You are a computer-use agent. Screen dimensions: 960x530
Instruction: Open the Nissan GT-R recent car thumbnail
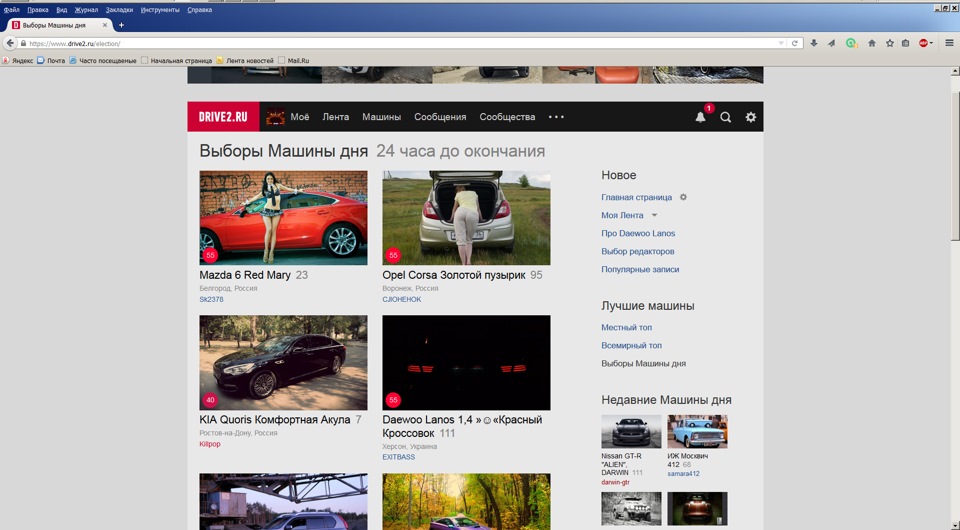click(x=631, y=431)
